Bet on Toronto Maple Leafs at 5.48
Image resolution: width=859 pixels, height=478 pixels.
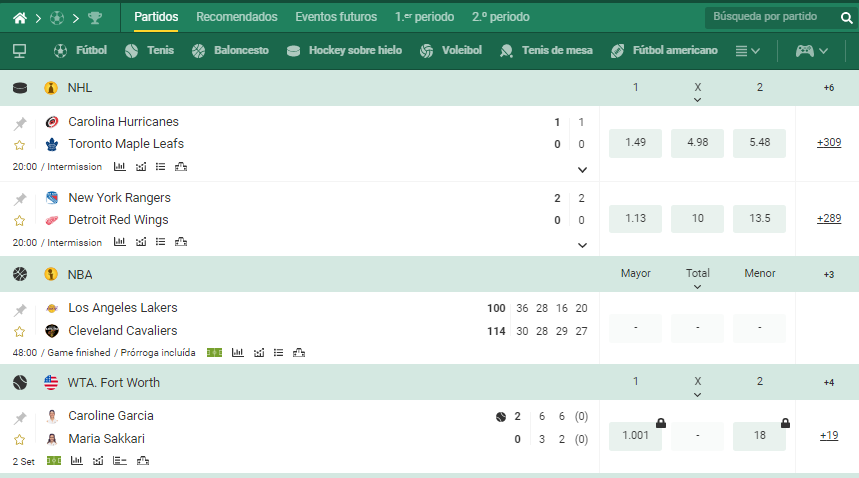point(759,143)
